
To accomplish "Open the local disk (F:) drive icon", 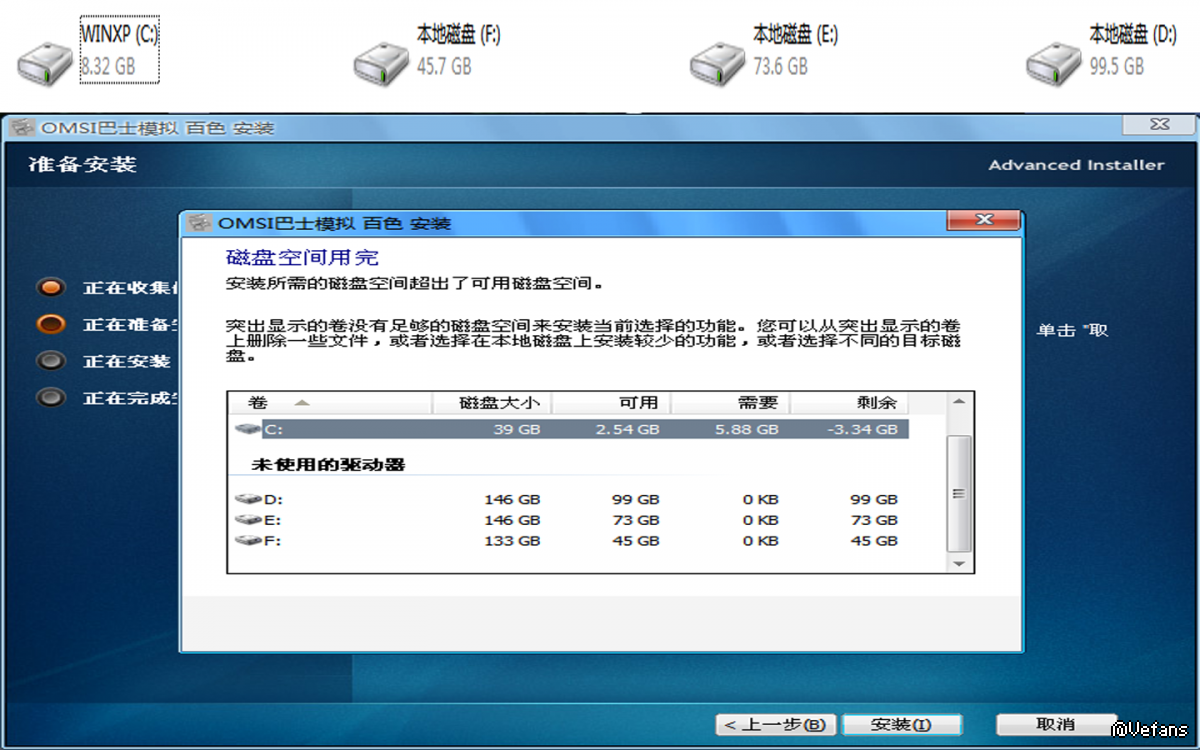I will coord(381,61).
